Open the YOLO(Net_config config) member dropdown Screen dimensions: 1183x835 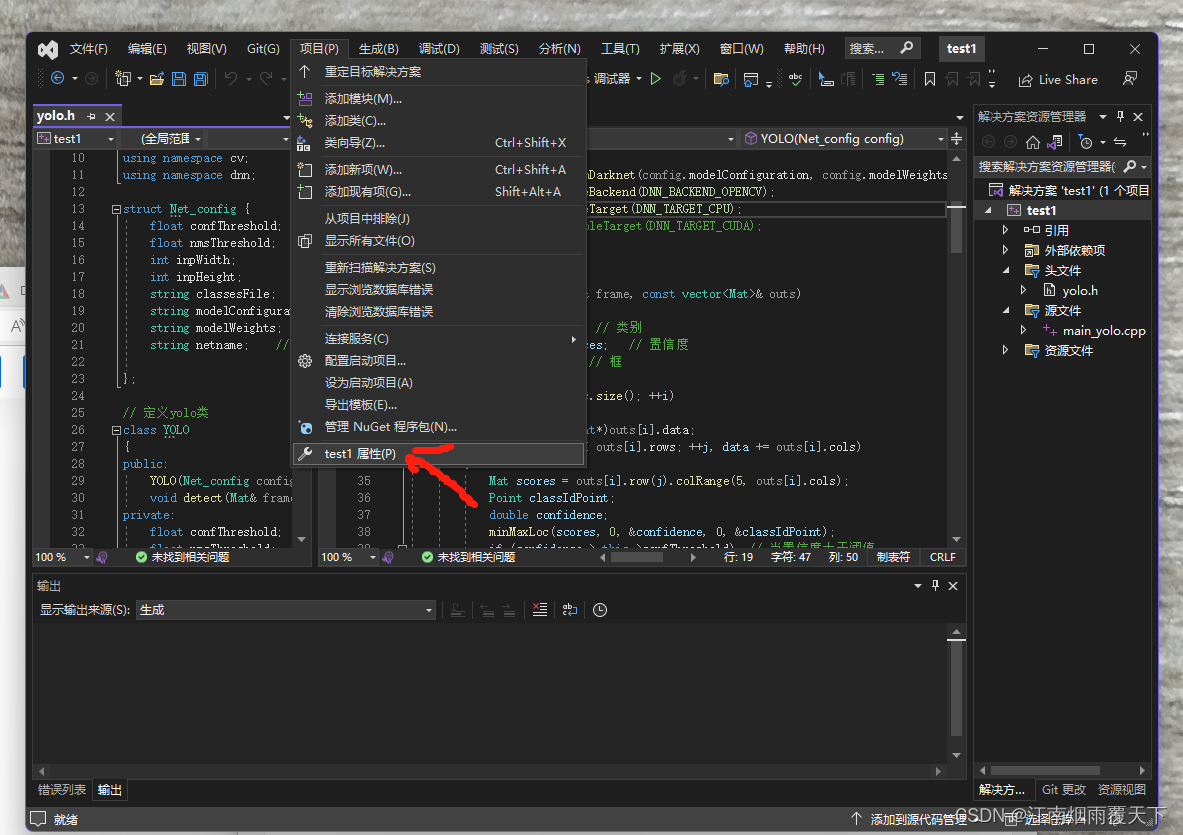(x=844, y=139)
